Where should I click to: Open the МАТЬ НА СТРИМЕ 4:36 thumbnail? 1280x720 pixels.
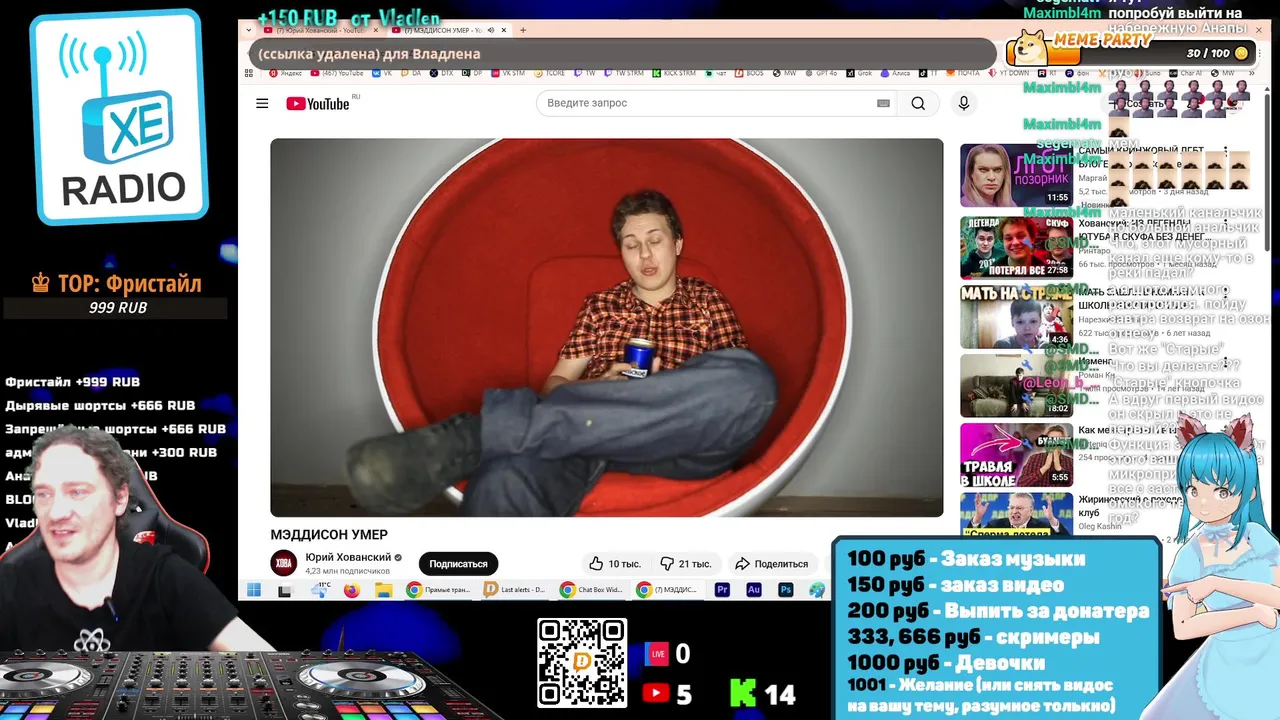(x=1016, y=317)
